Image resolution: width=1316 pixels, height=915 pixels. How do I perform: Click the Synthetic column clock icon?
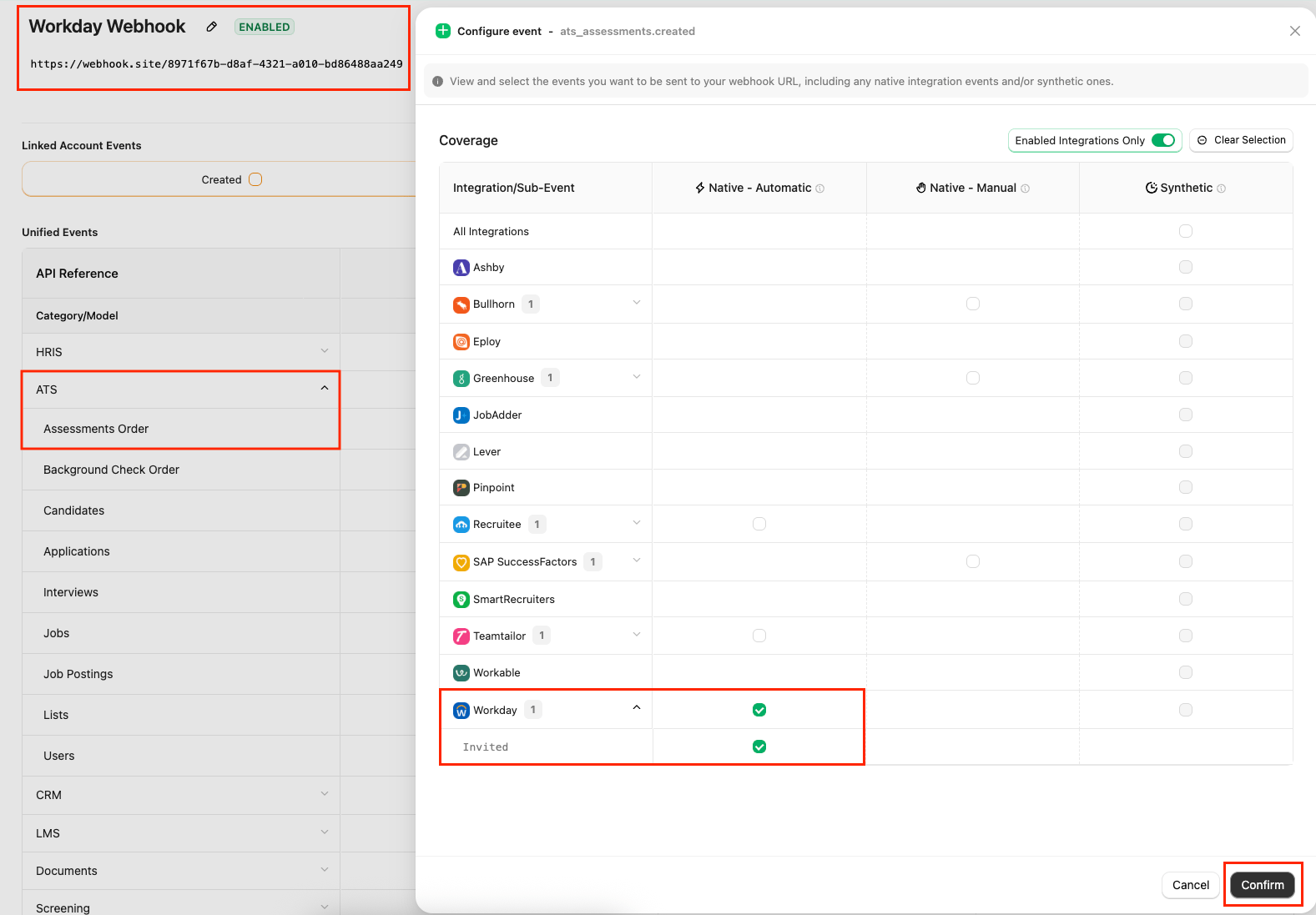tap(1151, 188)
